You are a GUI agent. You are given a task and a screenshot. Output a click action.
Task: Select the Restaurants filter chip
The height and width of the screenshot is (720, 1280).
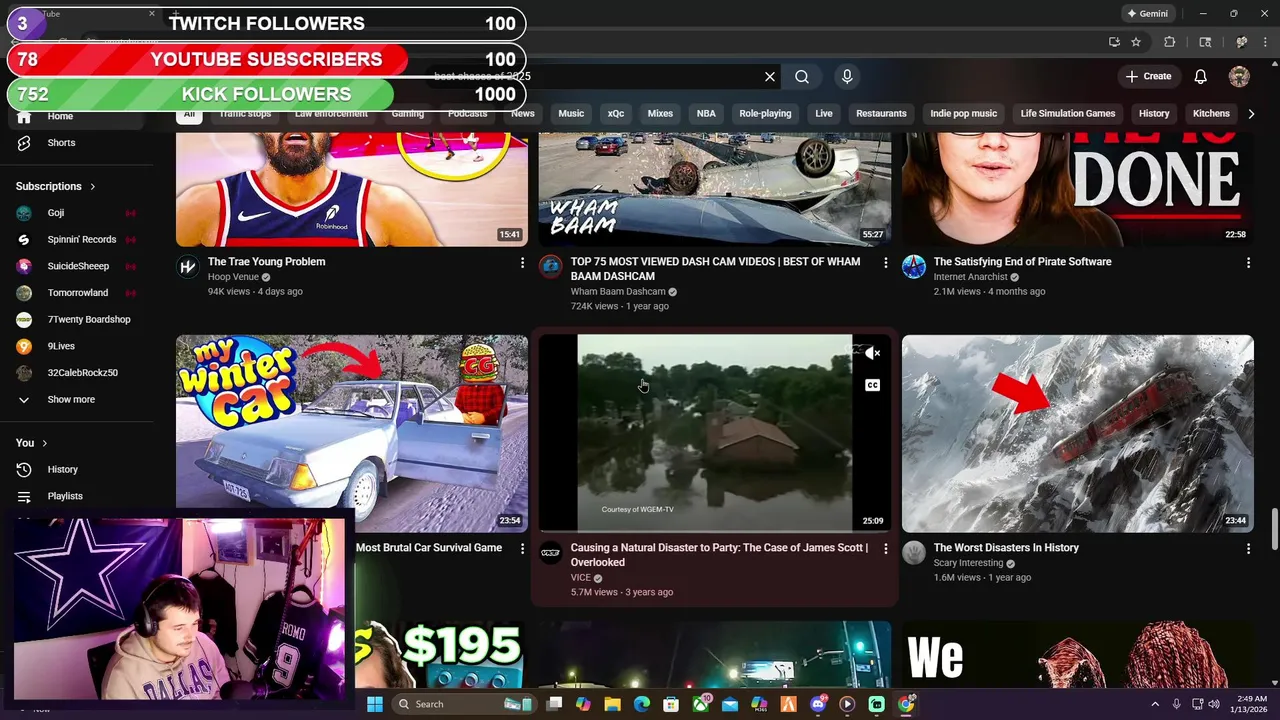(881, 114)
